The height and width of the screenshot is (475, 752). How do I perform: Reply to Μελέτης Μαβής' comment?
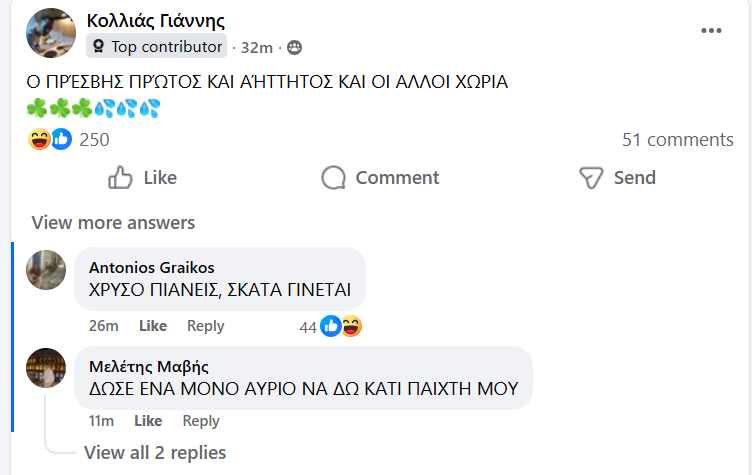(201, 421)
